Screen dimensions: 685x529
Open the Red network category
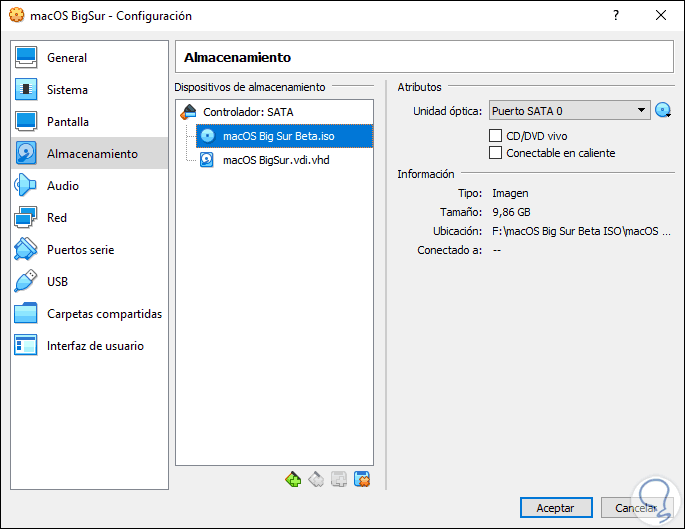coord(56,218)
